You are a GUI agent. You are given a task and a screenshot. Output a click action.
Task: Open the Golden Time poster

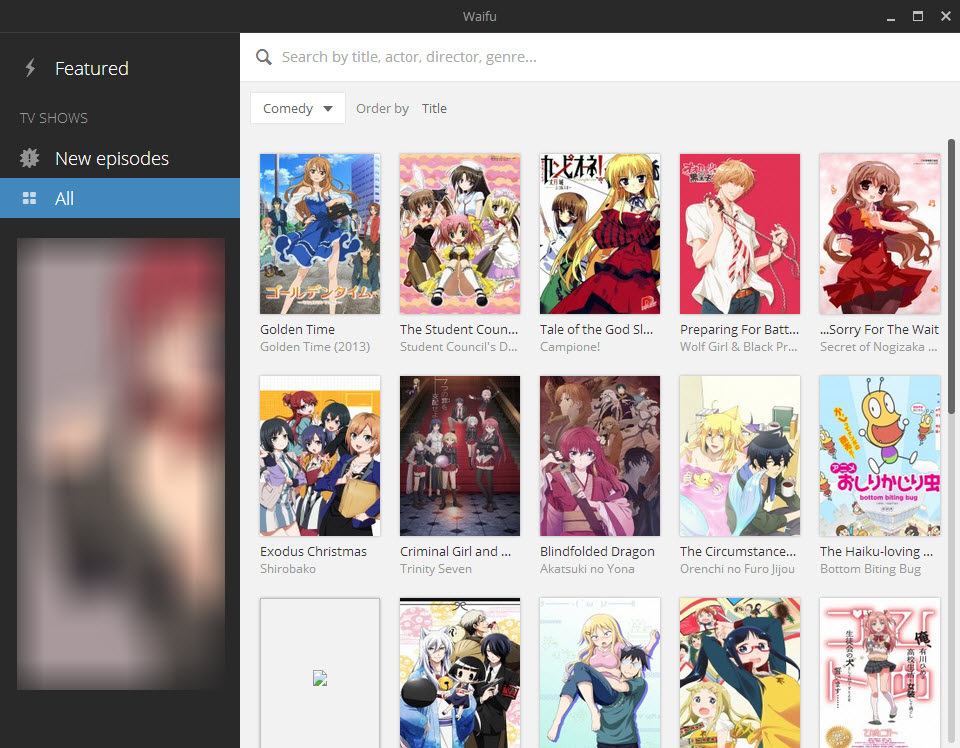[320, 234]
